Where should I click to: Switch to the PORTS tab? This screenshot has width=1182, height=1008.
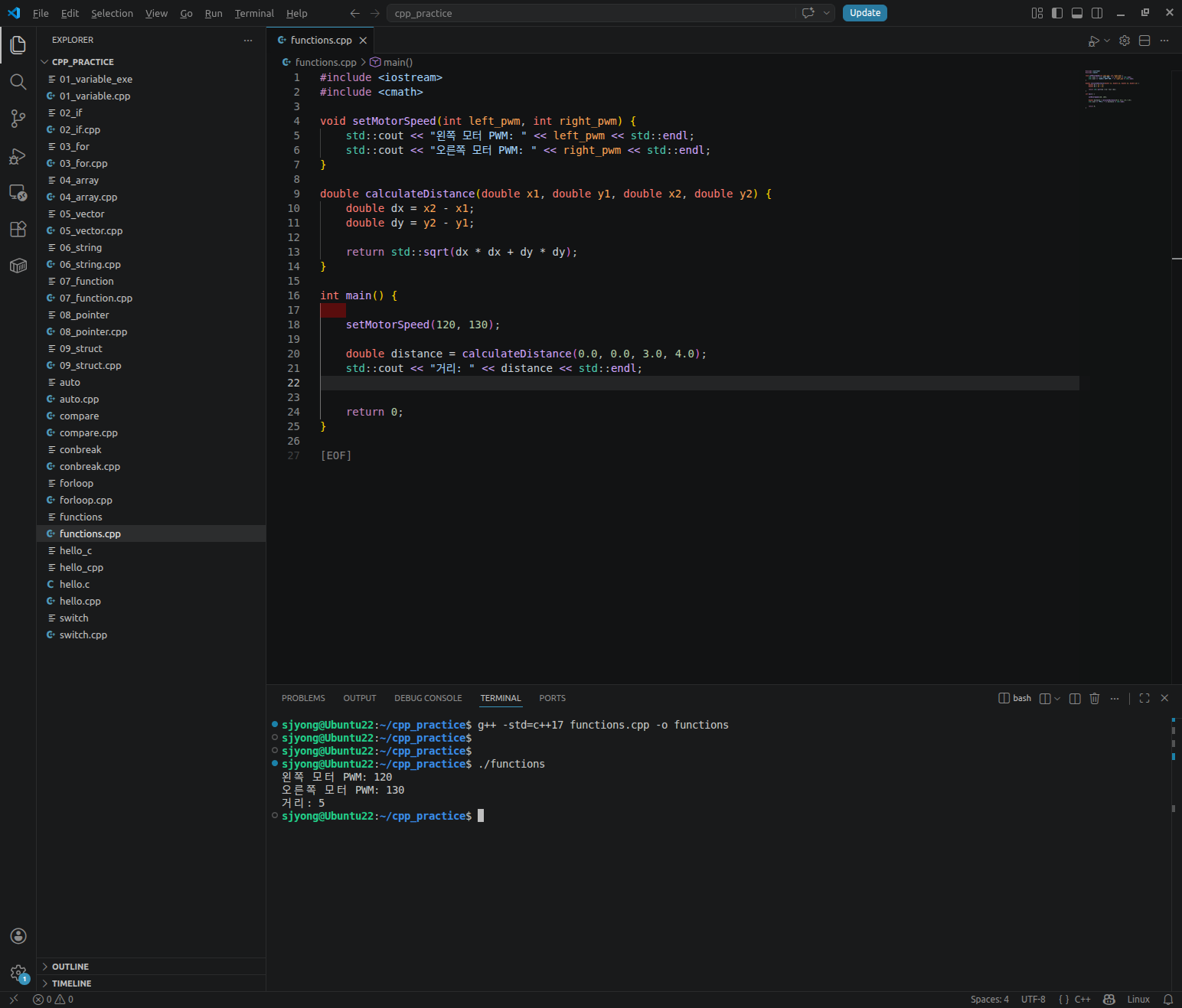(552, 698)
